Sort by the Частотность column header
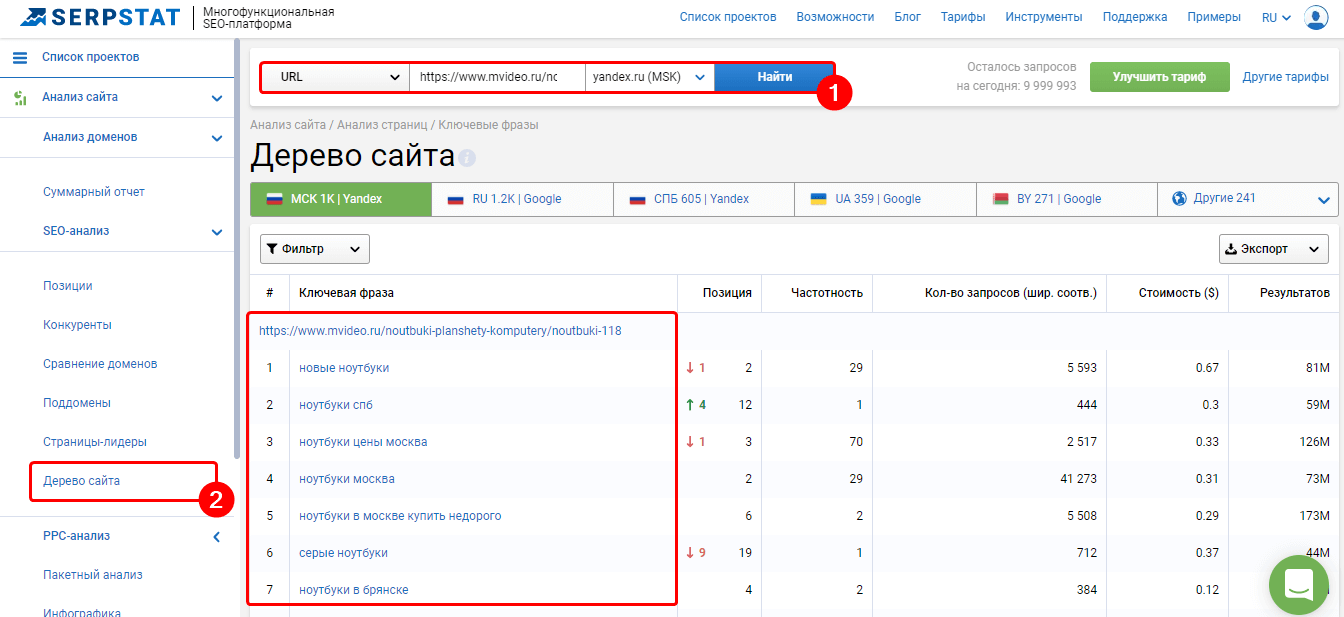 point(827,293)
